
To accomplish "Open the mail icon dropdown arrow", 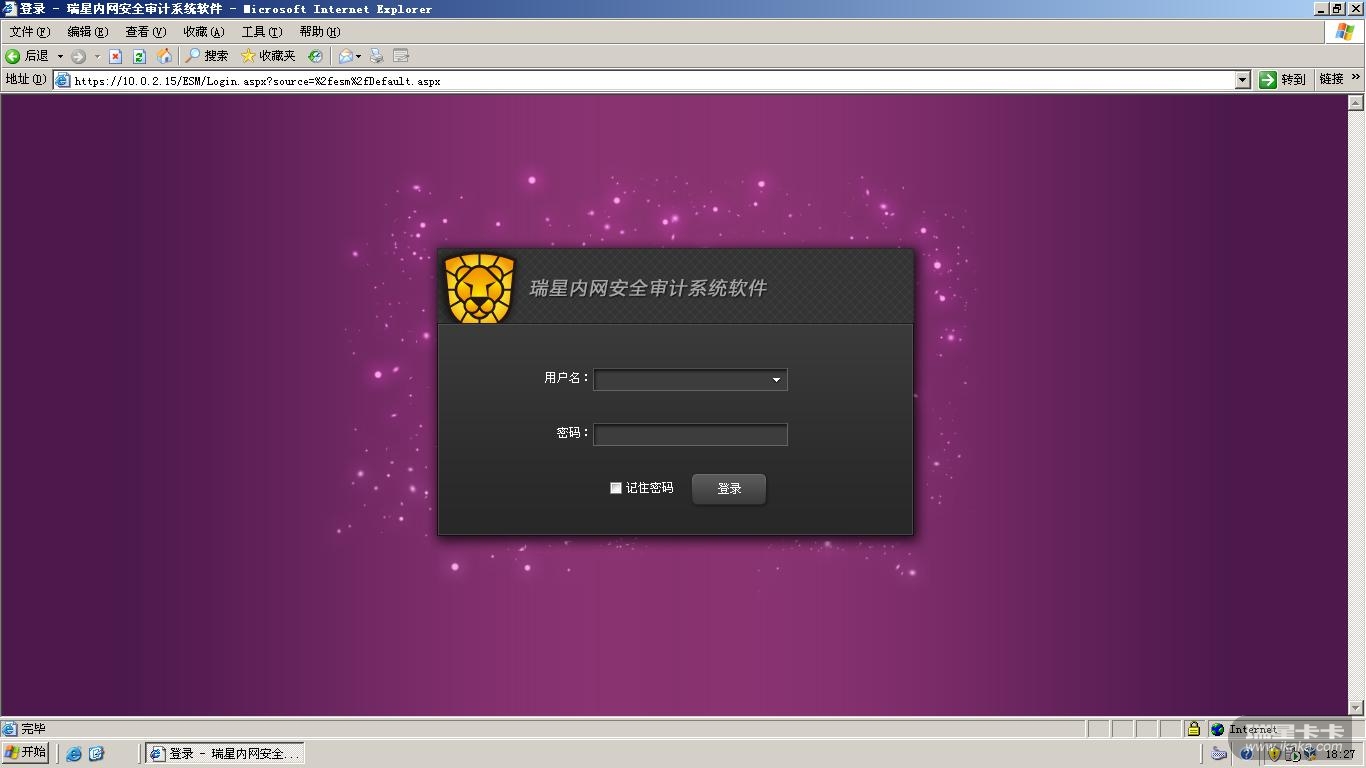I will coord(358,56).
